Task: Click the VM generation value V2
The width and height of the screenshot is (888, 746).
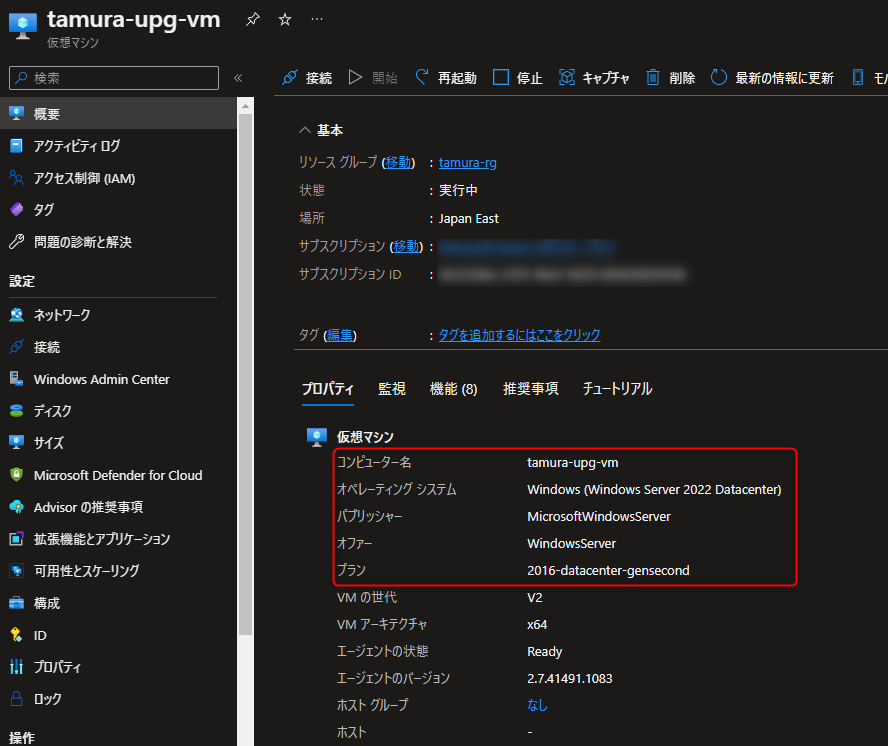Action: point(535,598)
